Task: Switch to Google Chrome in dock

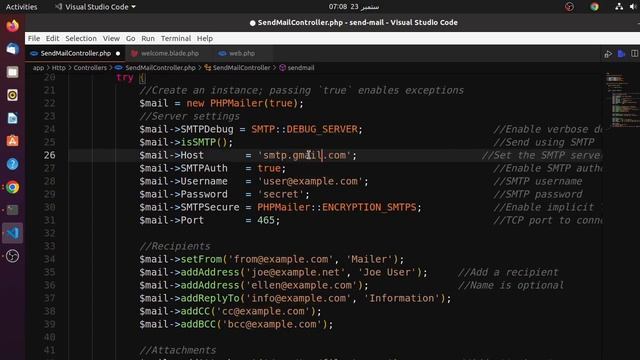Action: tap(12, 187)
